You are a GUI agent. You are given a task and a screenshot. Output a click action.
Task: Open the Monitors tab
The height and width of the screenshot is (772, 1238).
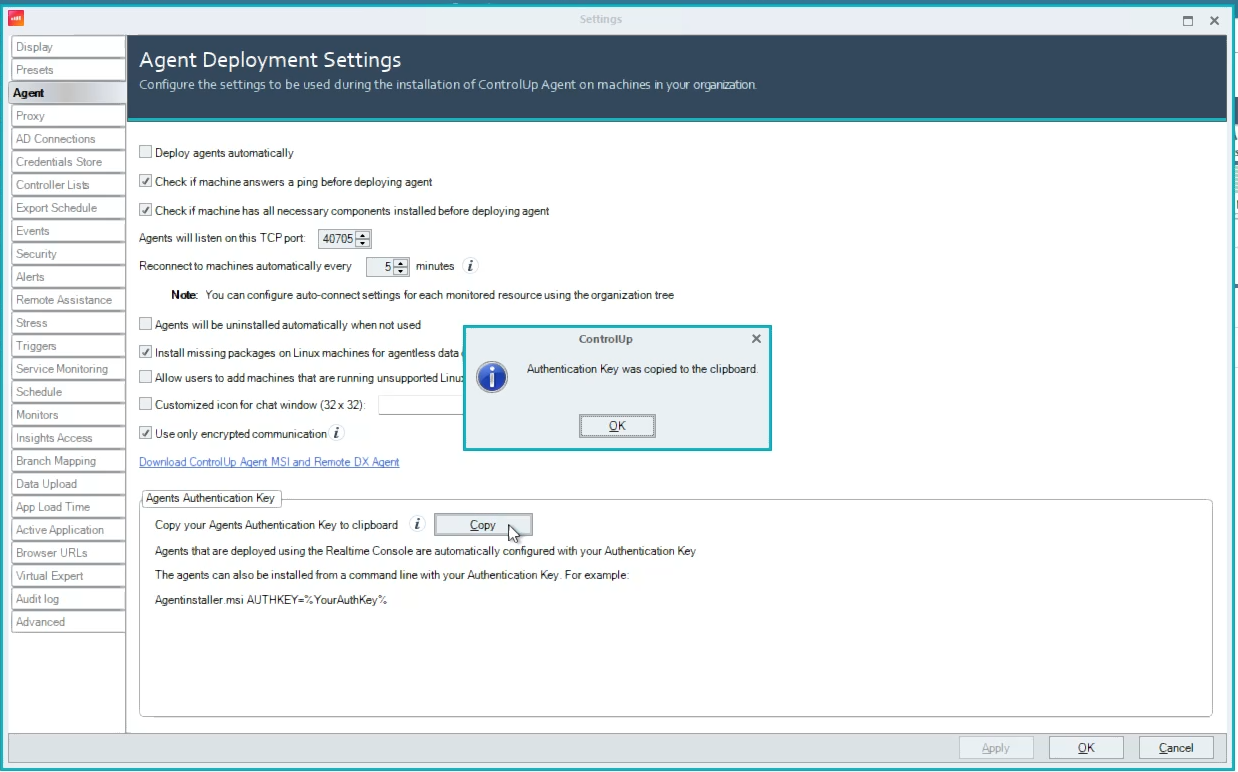tap(67, 415)
